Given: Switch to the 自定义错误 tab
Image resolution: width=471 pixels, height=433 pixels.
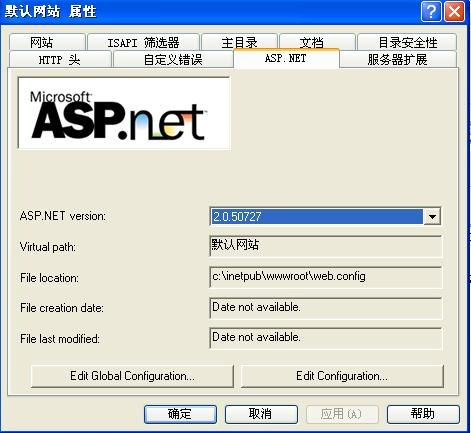Looking at the screenshot, I should (x=173, y=60).
